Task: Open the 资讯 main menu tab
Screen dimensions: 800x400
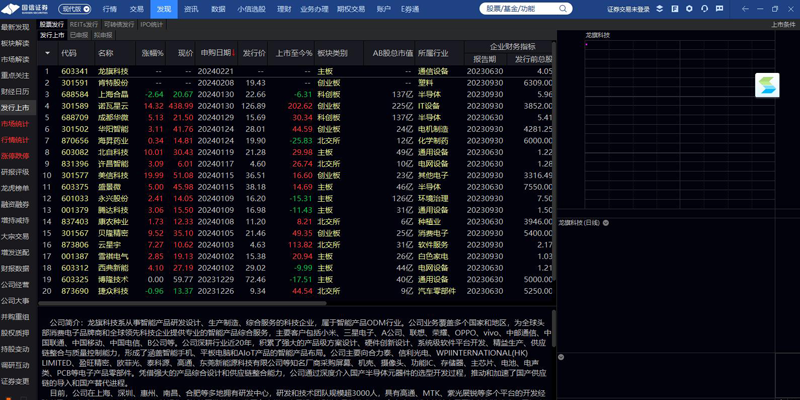Action: click(191, 9)
